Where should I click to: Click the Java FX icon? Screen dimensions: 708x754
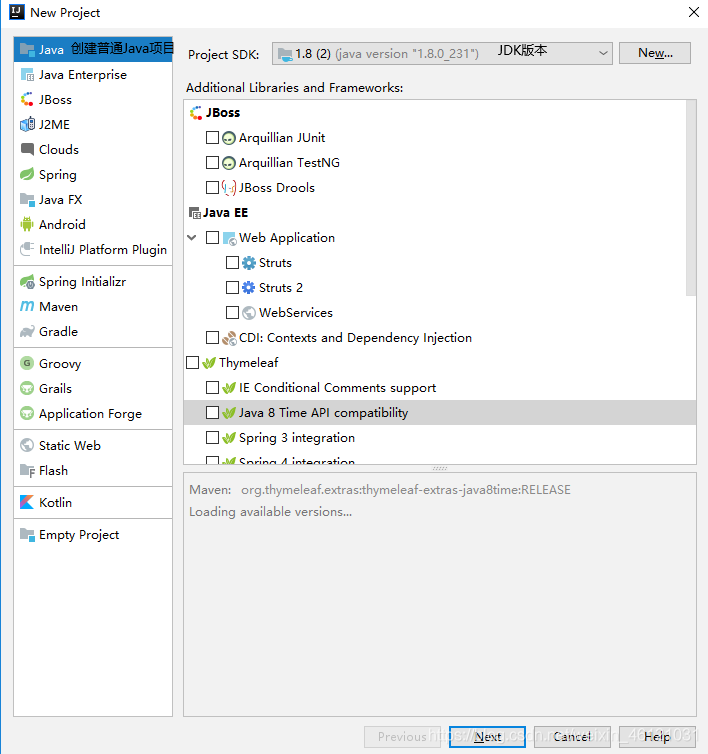[27, 200]
